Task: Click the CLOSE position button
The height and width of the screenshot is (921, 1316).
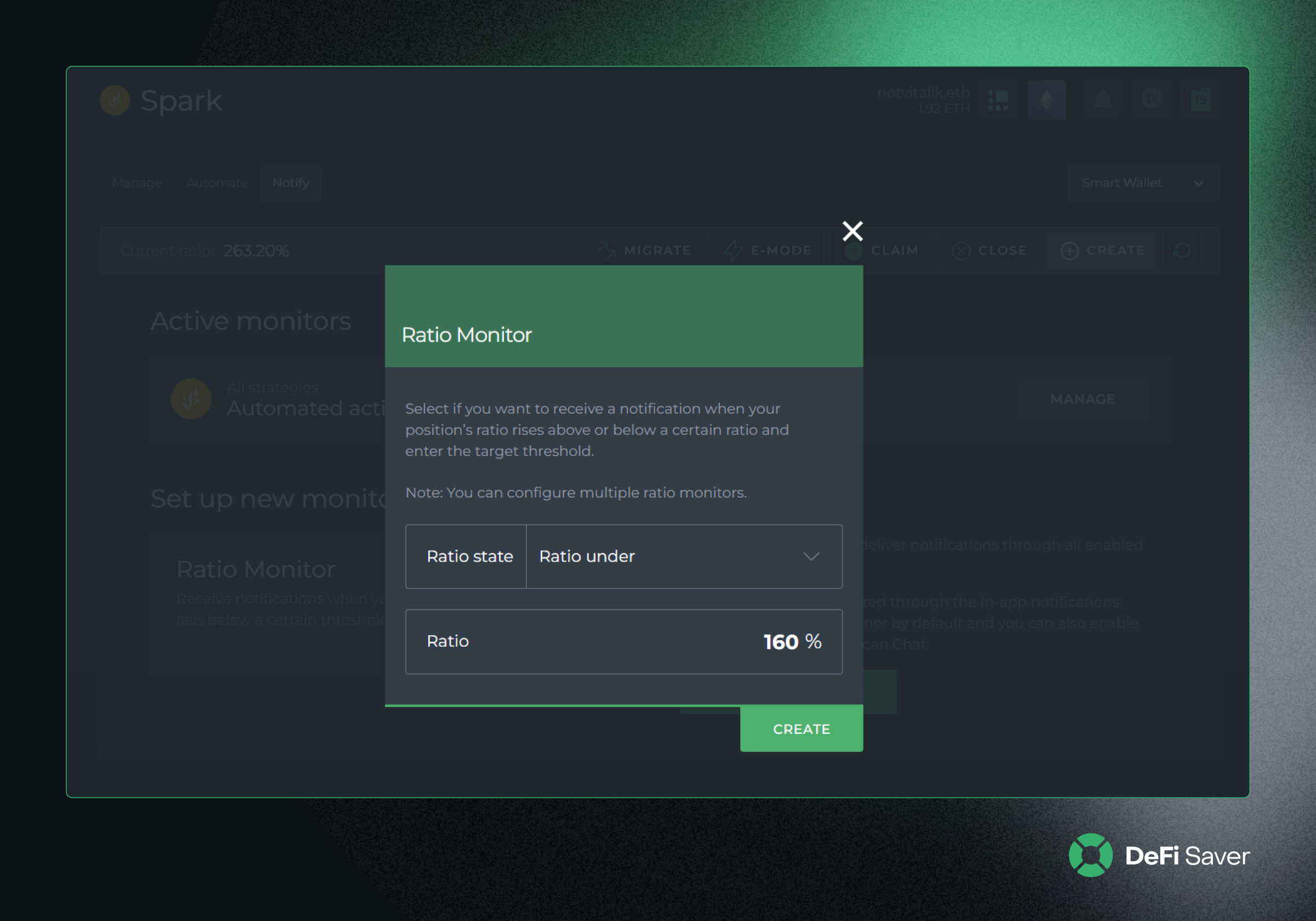Action: point(989,251)
